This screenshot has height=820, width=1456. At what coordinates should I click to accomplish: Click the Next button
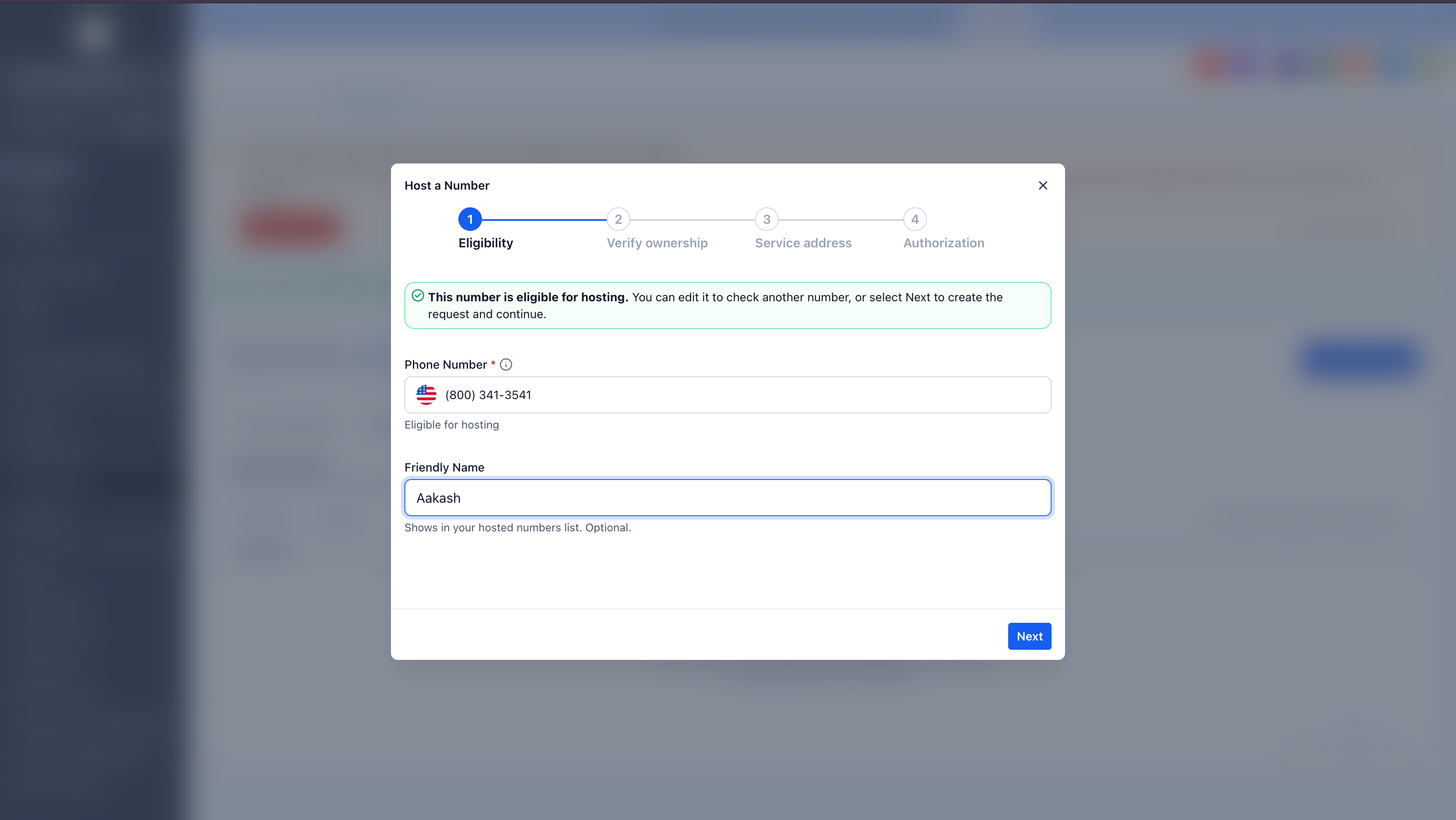[1029, 636]
